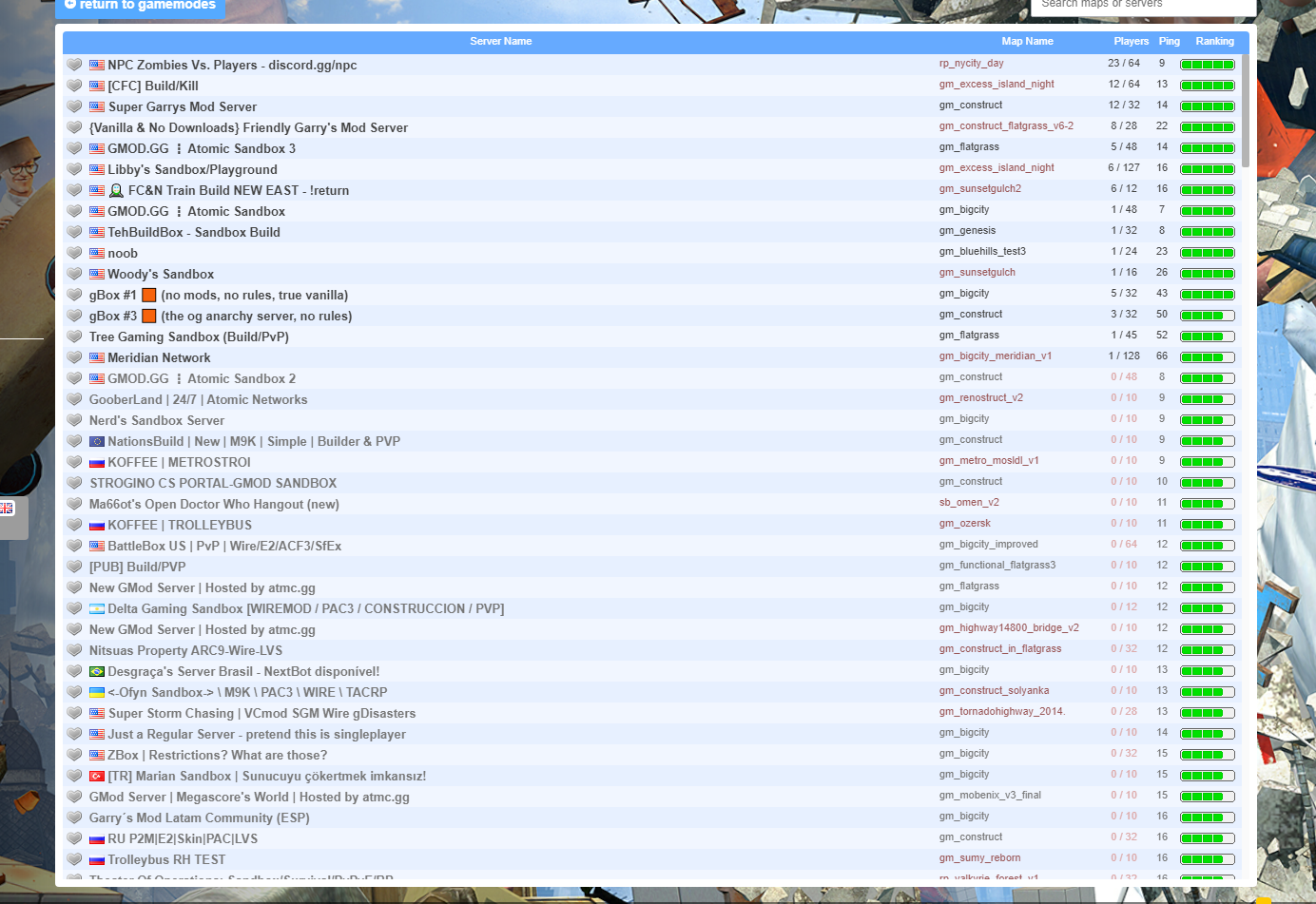
Task: Click the 23 / 64 player count
Action: pyautogui.click(x=1124, y=64)
